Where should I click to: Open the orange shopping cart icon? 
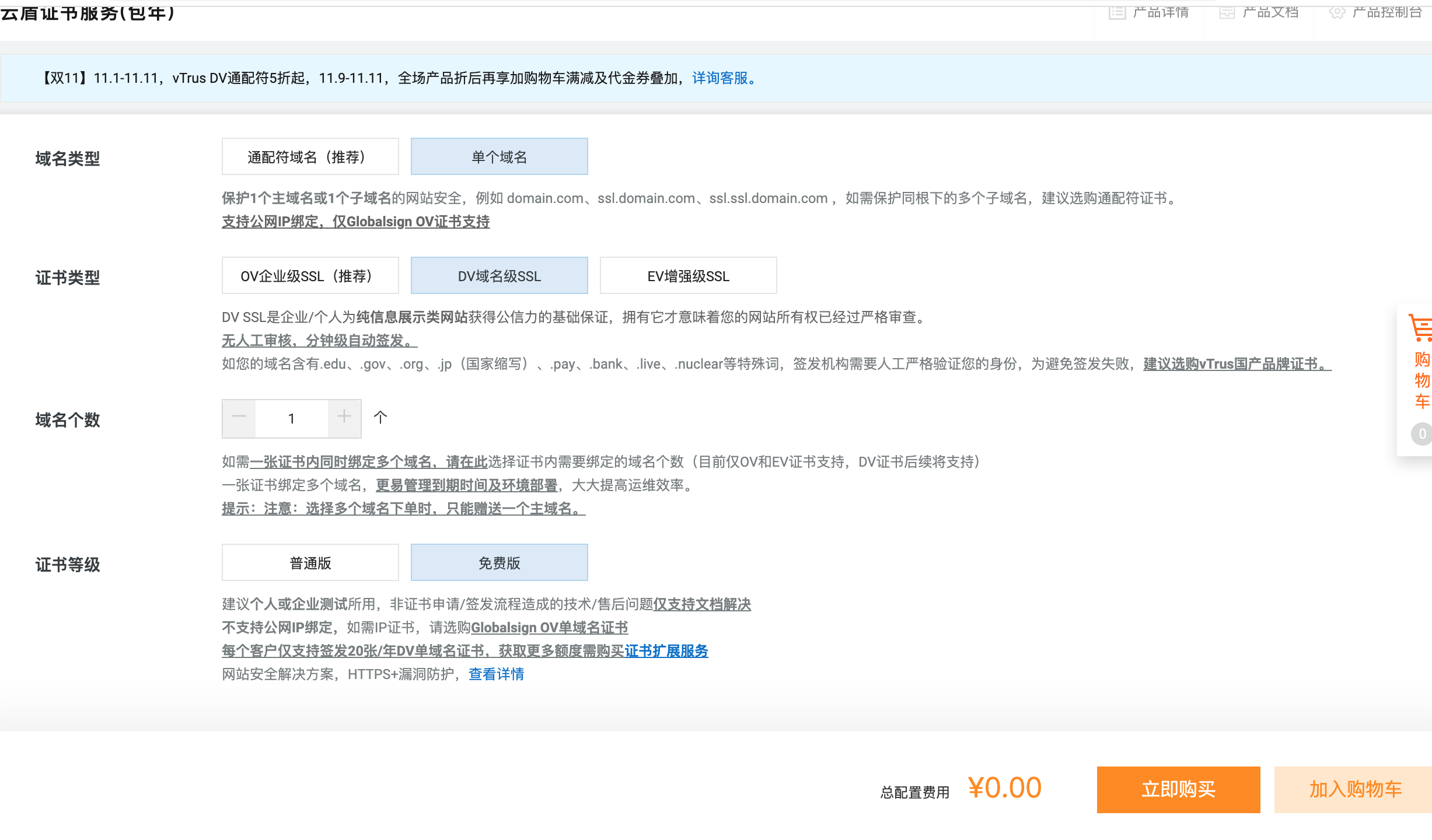click(x=1420, y=328)
